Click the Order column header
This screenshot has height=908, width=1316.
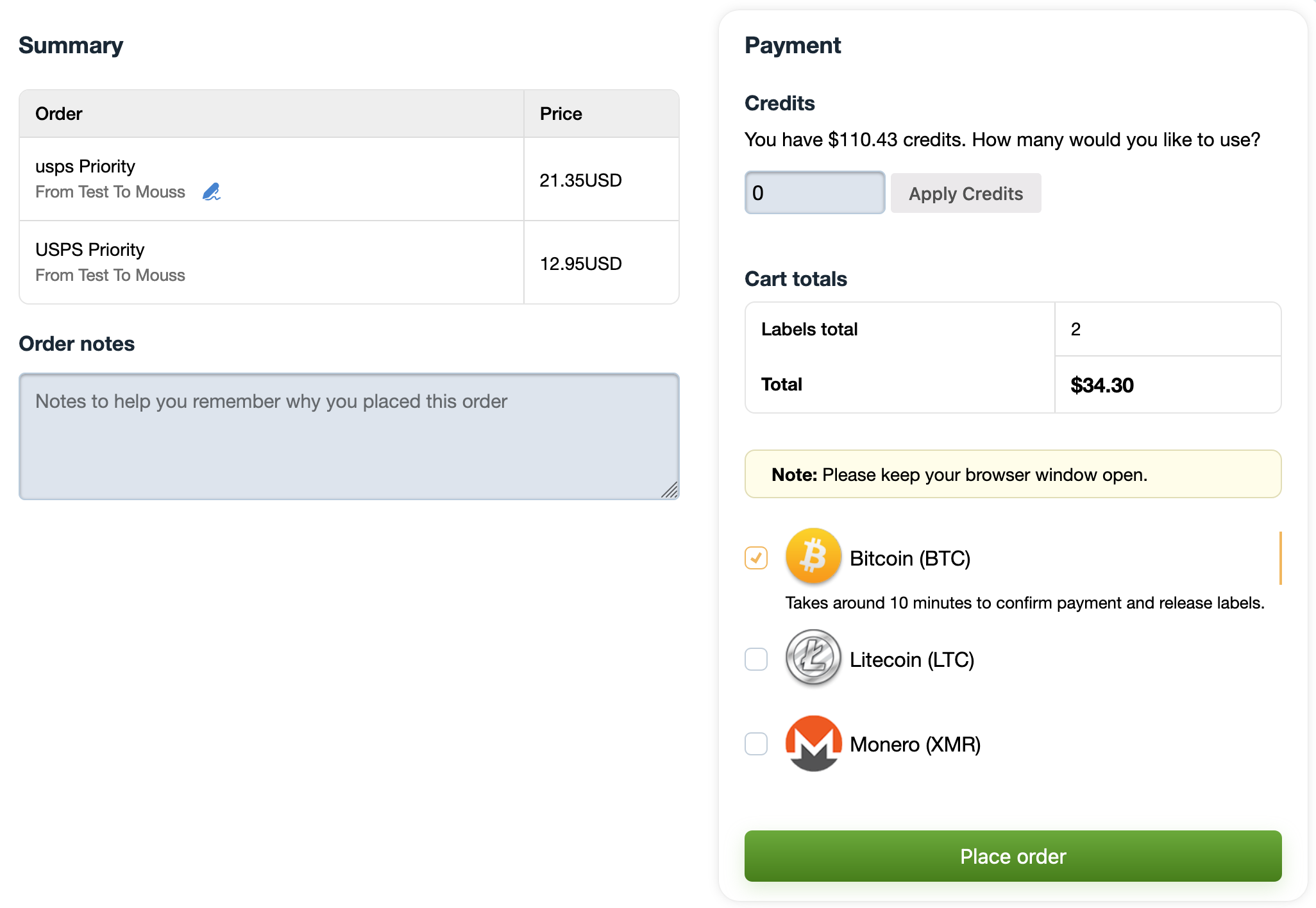59,114
